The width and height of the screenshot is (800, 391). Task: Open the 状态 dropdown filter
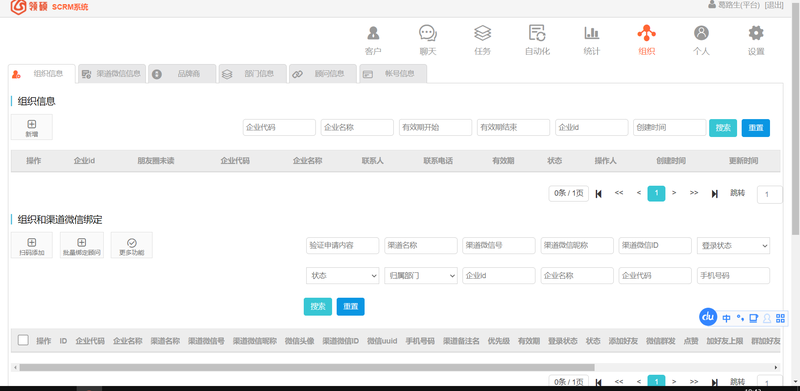tap(342, 276)
